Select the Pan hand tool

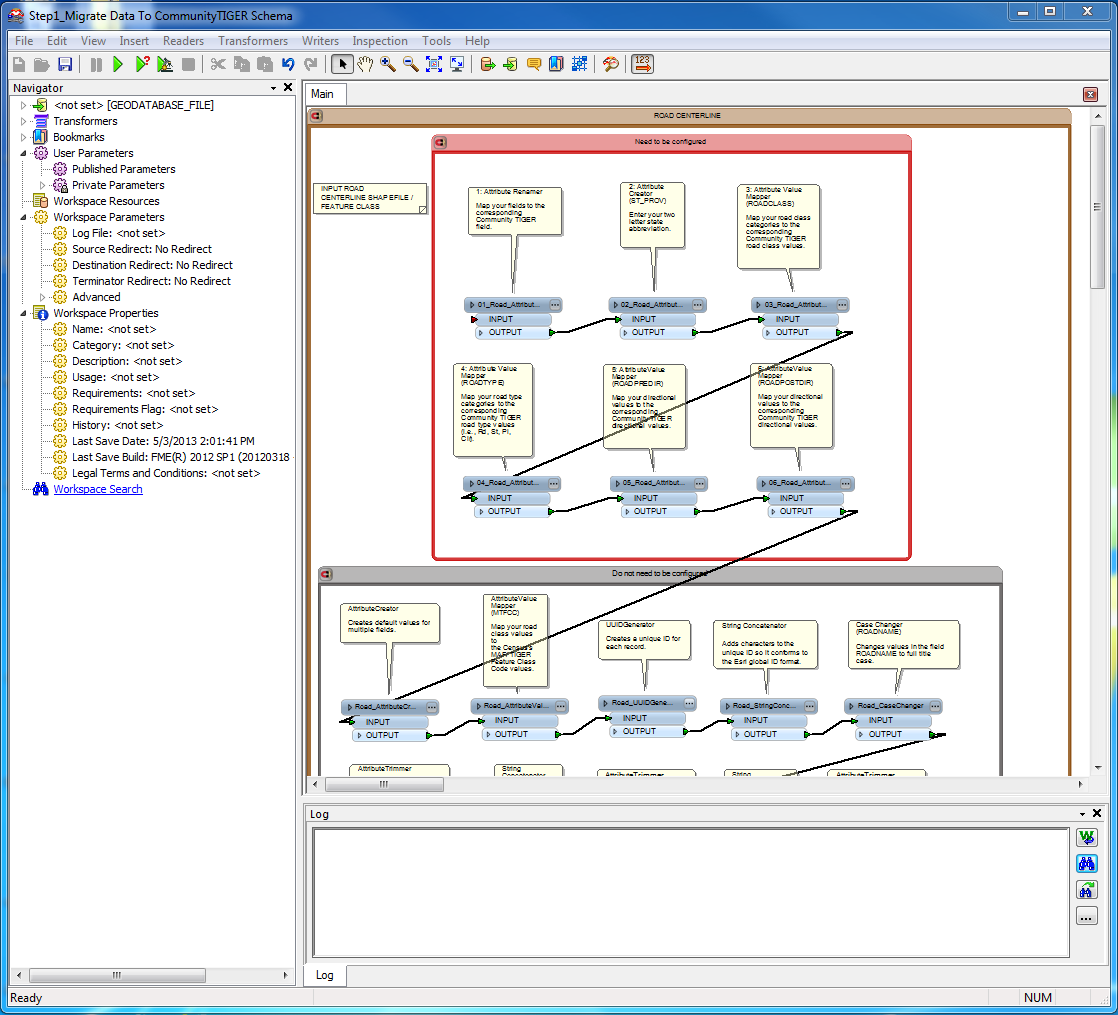pyautogui.click(x=366, y=65)
